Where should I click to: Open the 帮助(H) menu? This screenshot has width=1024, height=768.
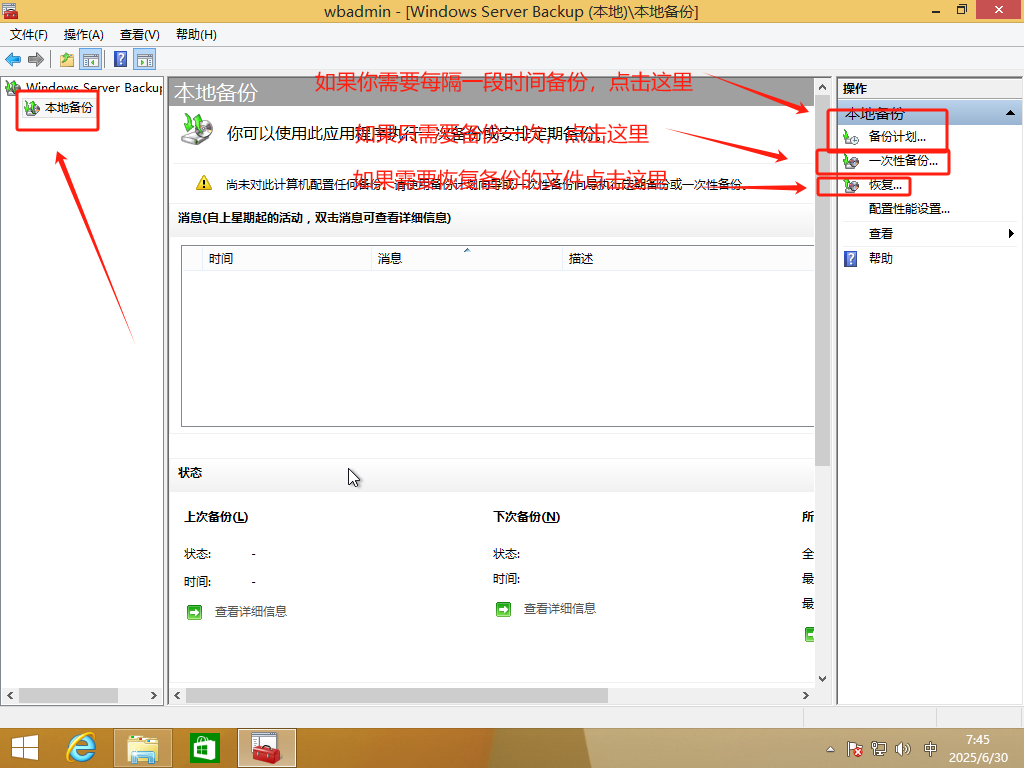(x=196, y=35)
